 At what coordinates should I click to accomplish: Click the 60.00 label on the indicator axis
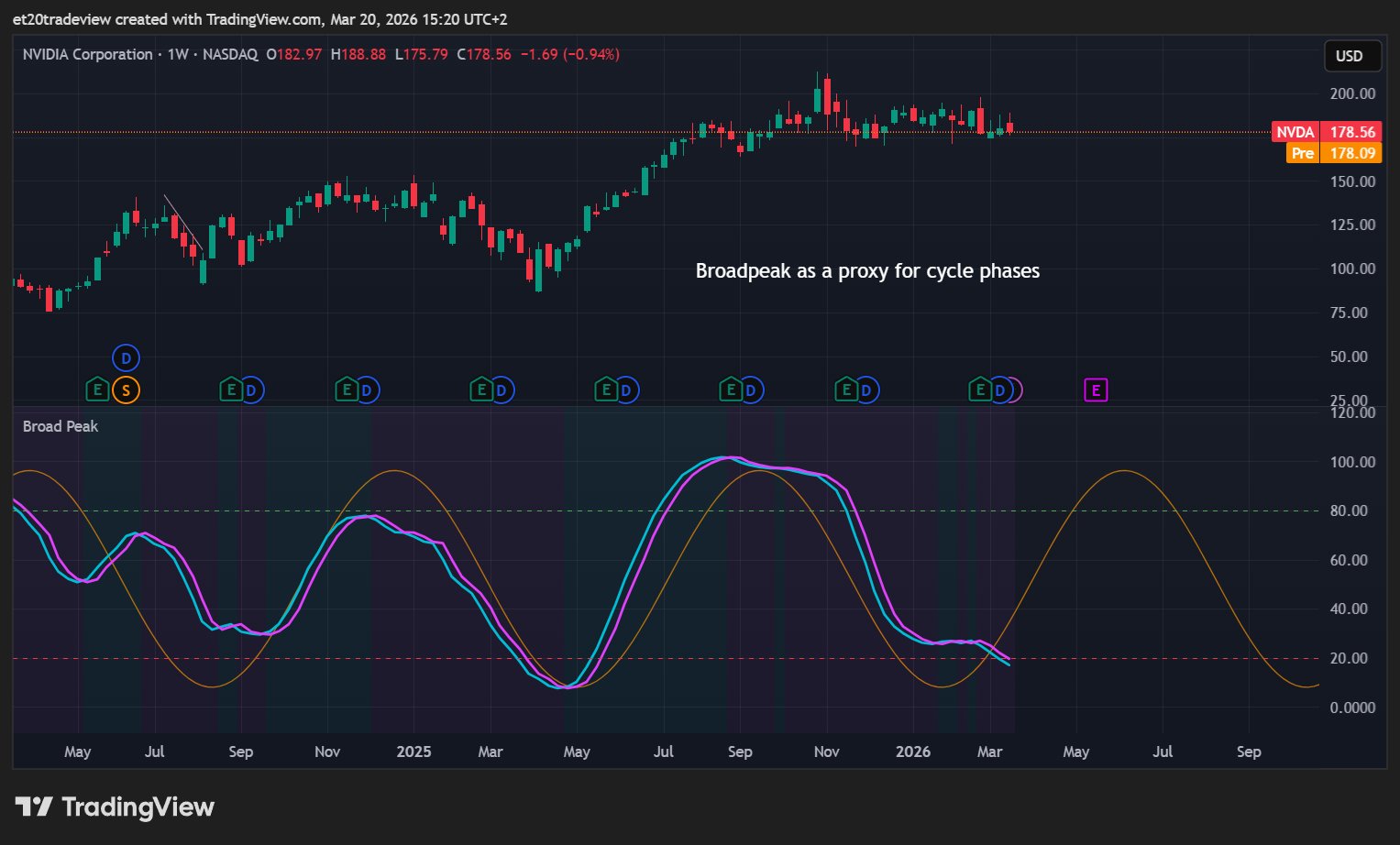[x=1349, y=560]
